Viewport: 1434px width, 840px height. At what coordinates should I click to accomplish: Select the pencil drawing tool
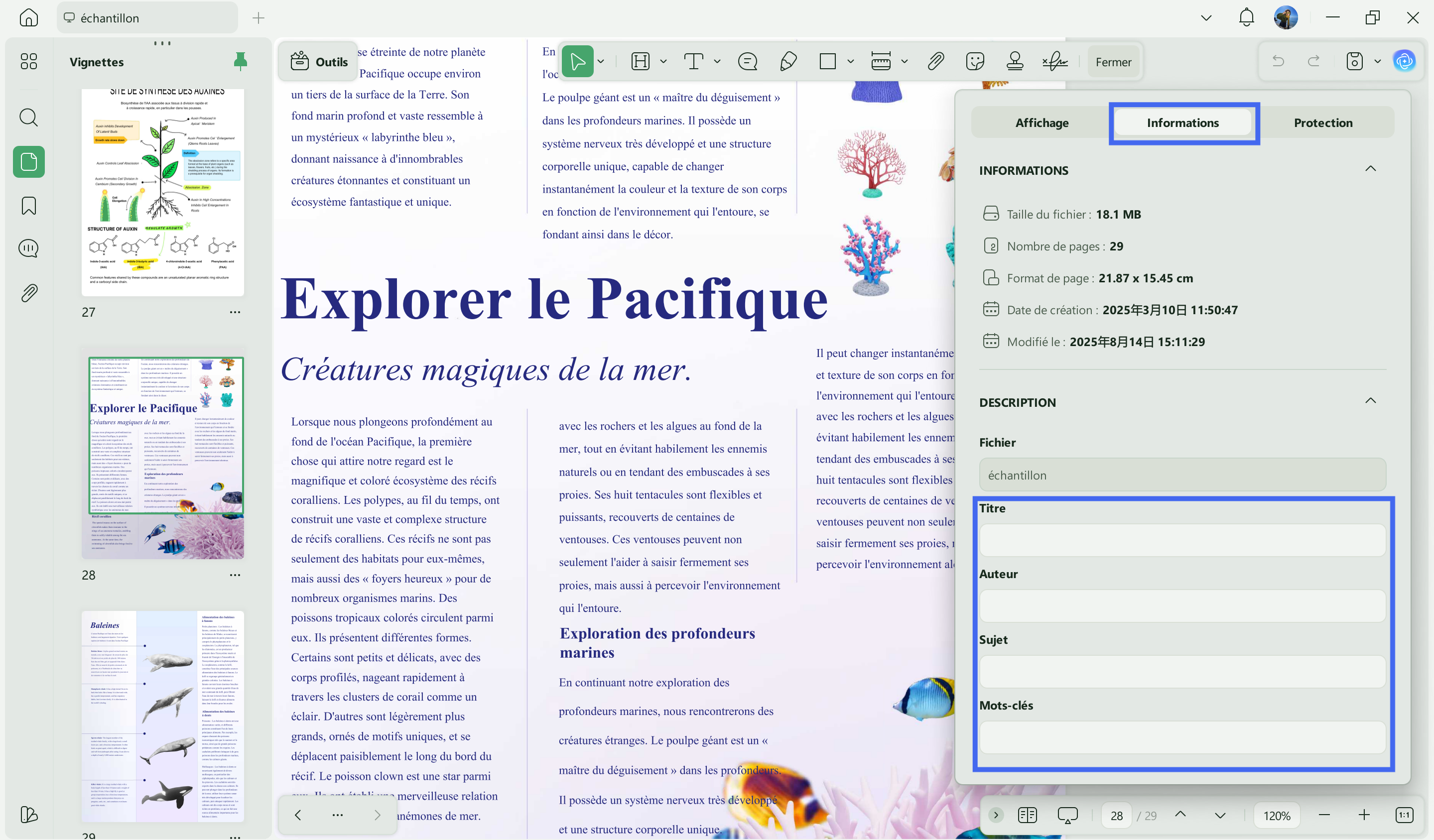(x=788, y=61)
